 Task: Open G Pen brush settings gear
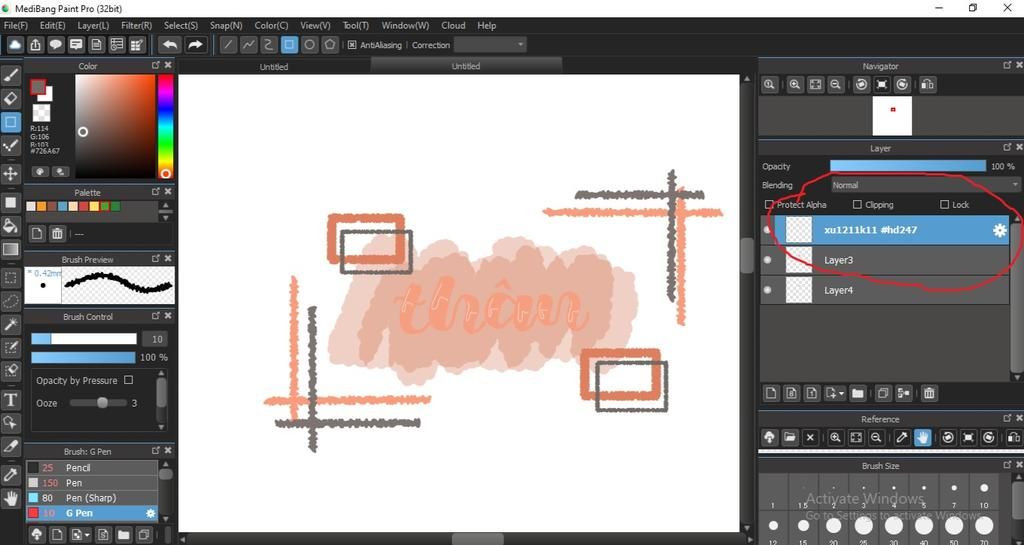pos(150,514)
